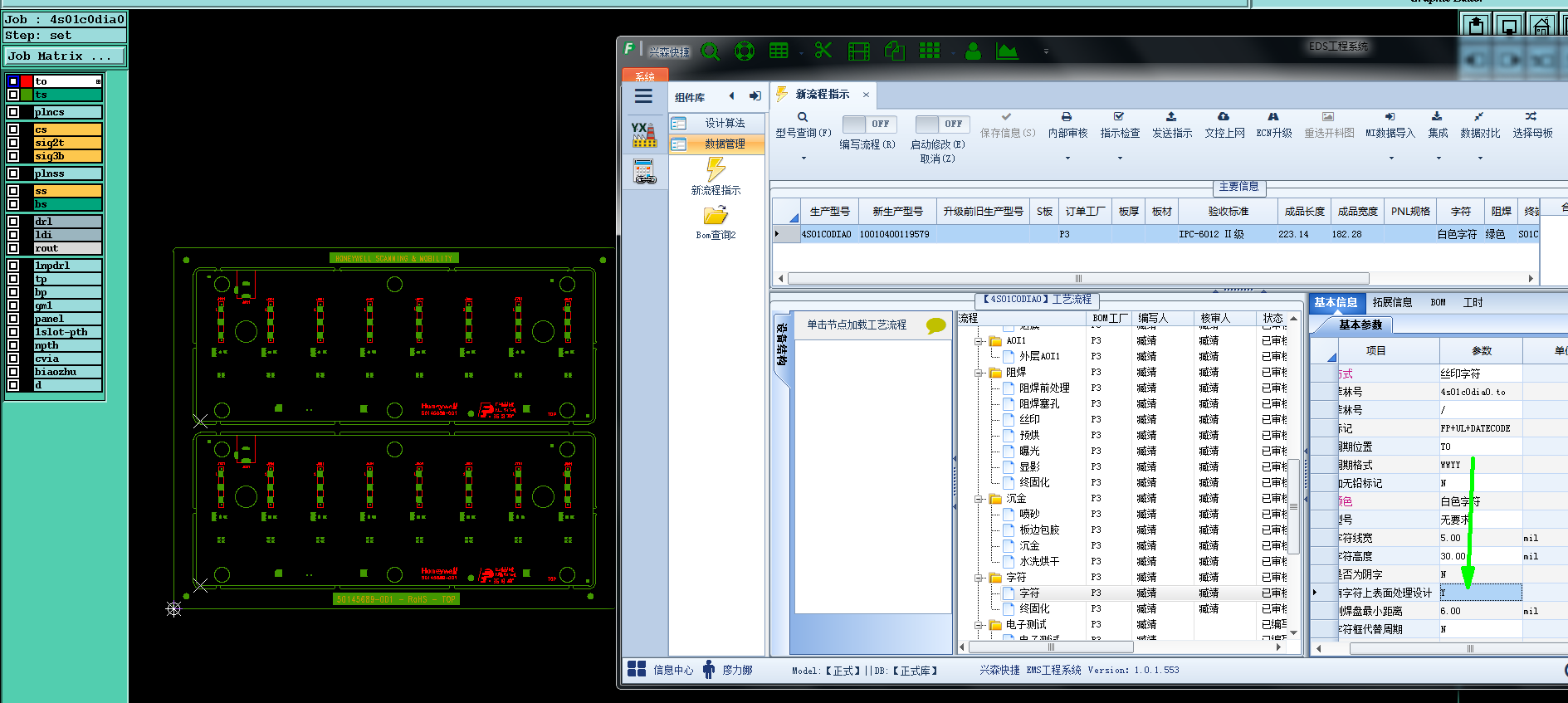Click the green magnifier search icon in EDS toolbar
The width and height of the screenshot is (1568, 703).
711,51
